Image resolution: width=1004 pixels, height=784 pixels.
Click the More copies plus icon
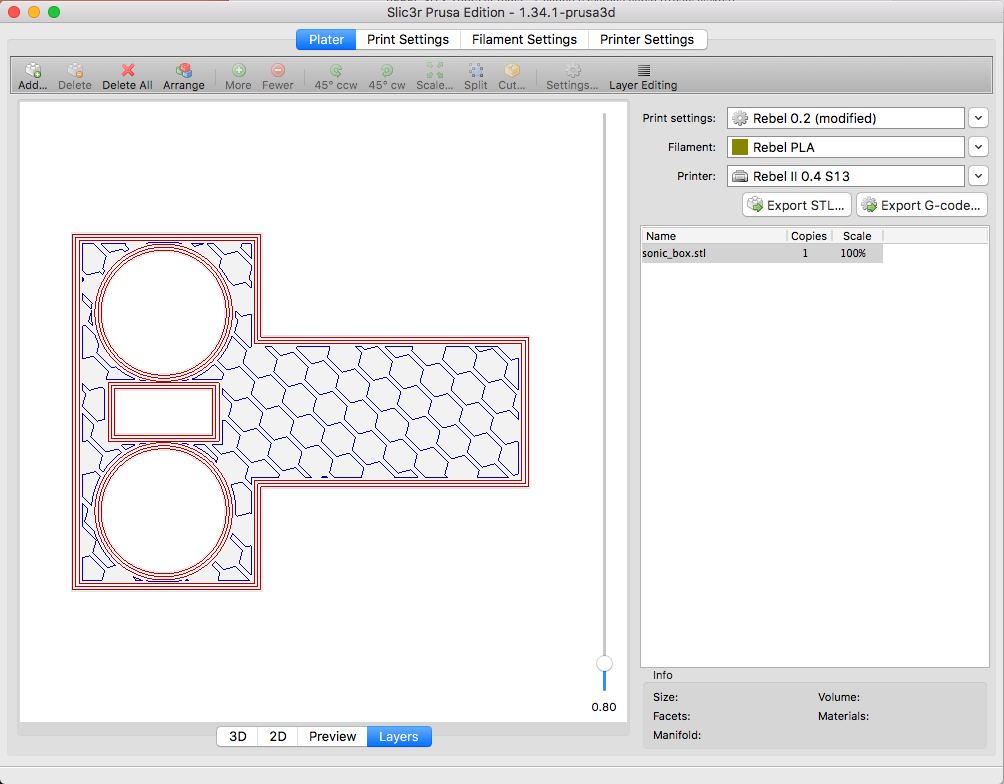238,71
